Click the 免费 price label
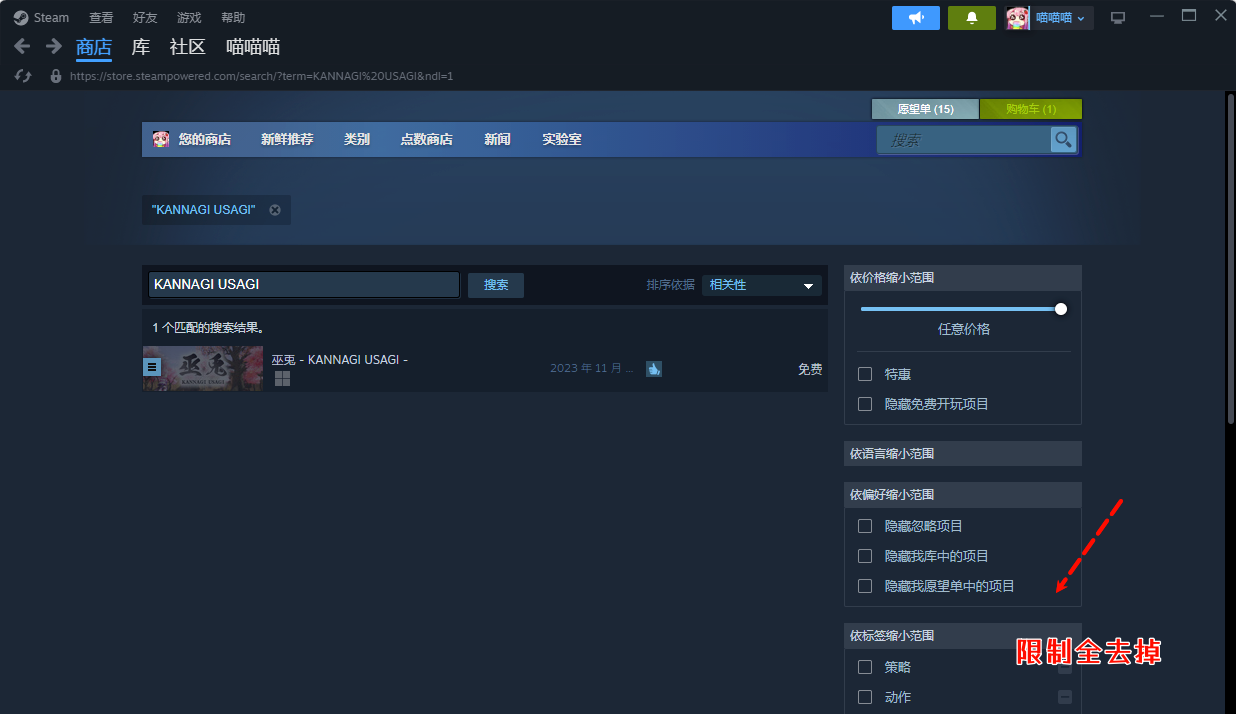The image size is (1236, 714). 810,369
